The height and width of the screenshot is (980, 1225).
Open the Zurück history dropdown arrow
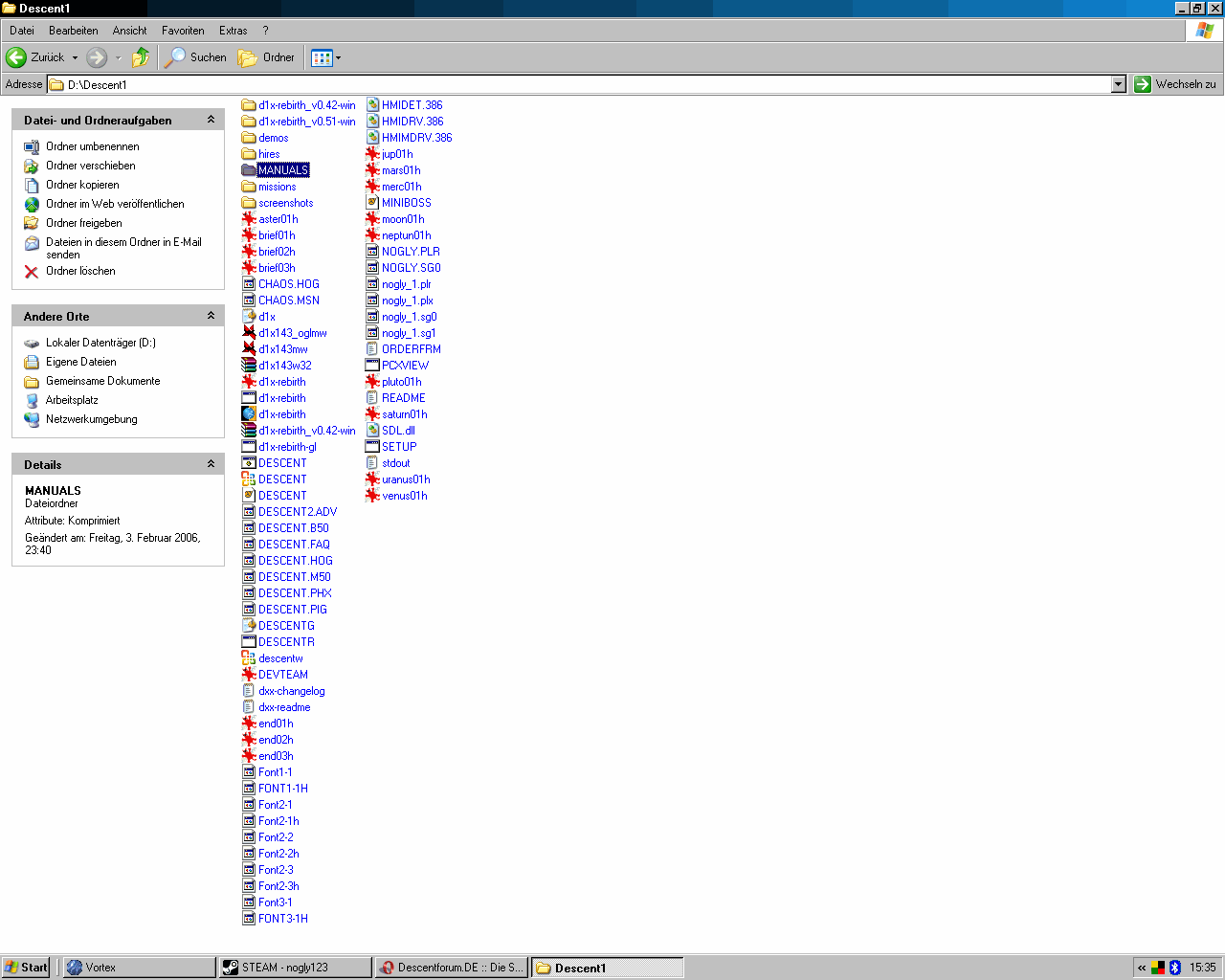pos(76,58)
